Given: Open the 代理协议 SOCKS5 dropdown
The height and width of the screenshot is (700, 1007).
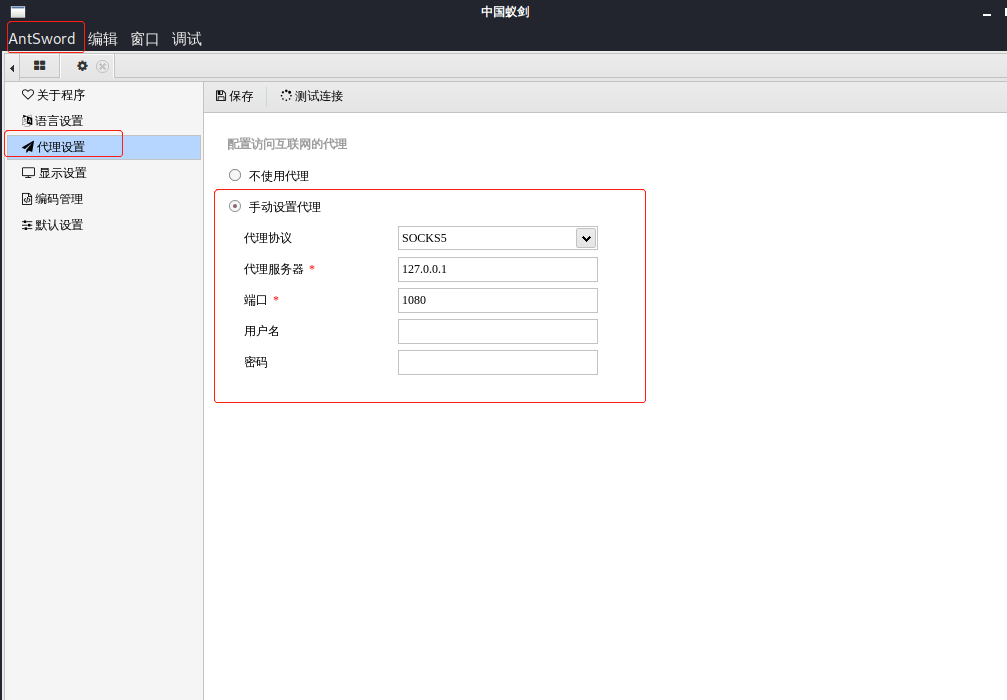Looking at the screenshot, I should click(x=498, y=238).
